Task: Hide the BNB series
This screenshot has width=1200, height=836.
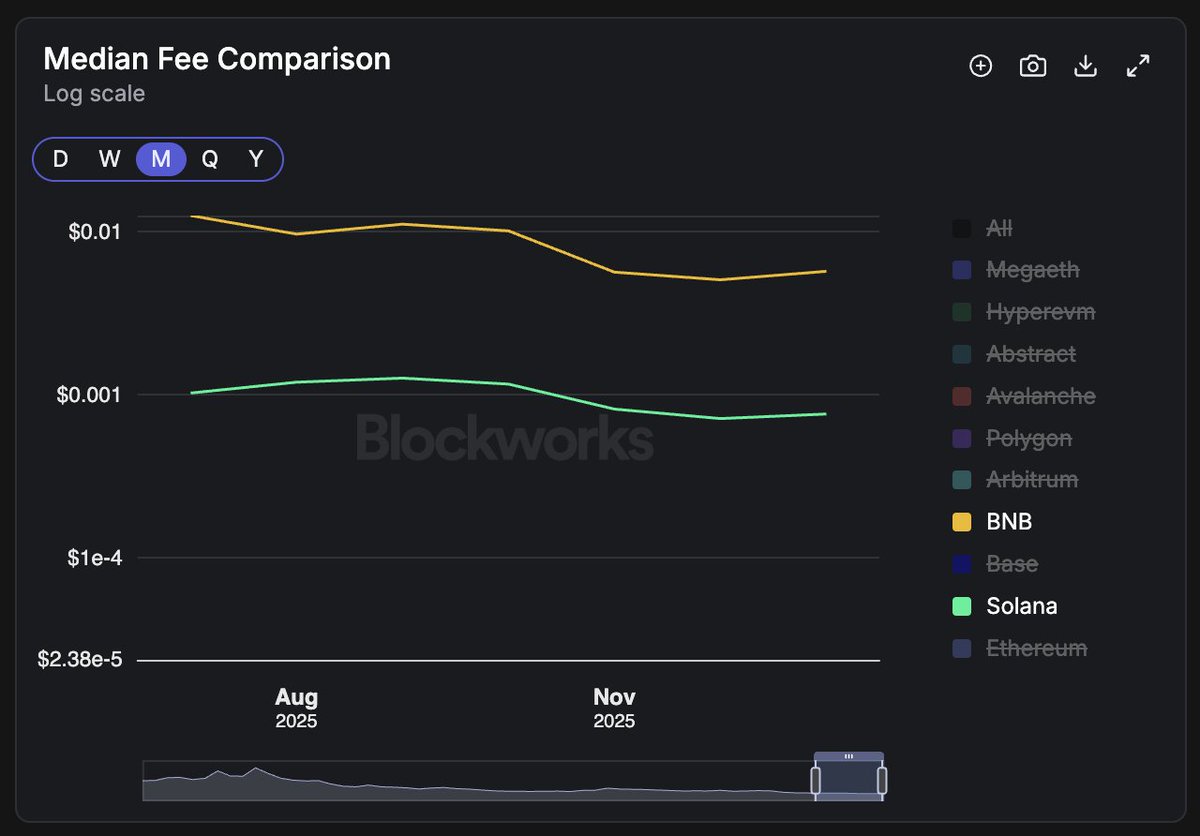Action: point(992,522)
